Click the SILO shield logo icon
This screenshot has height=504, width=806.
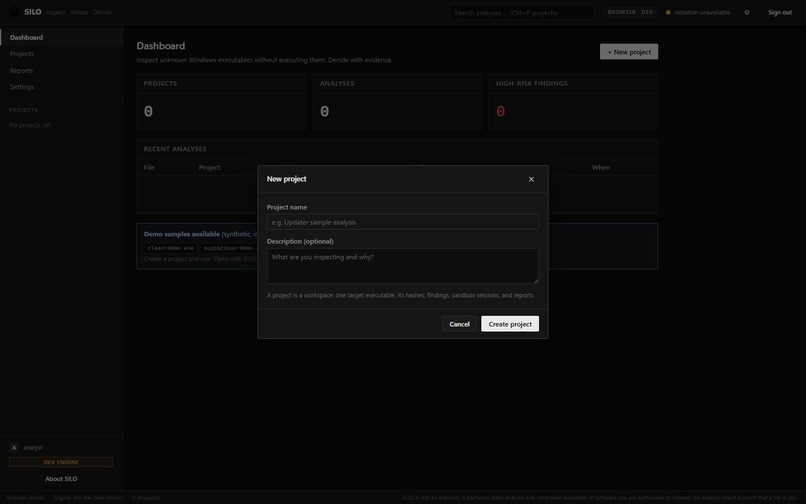(x=14, y=12)
